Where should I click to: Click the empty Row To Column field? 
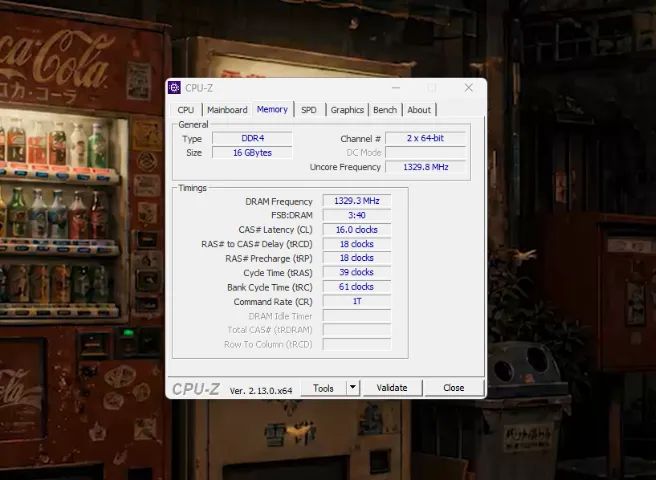coord(357,344)
